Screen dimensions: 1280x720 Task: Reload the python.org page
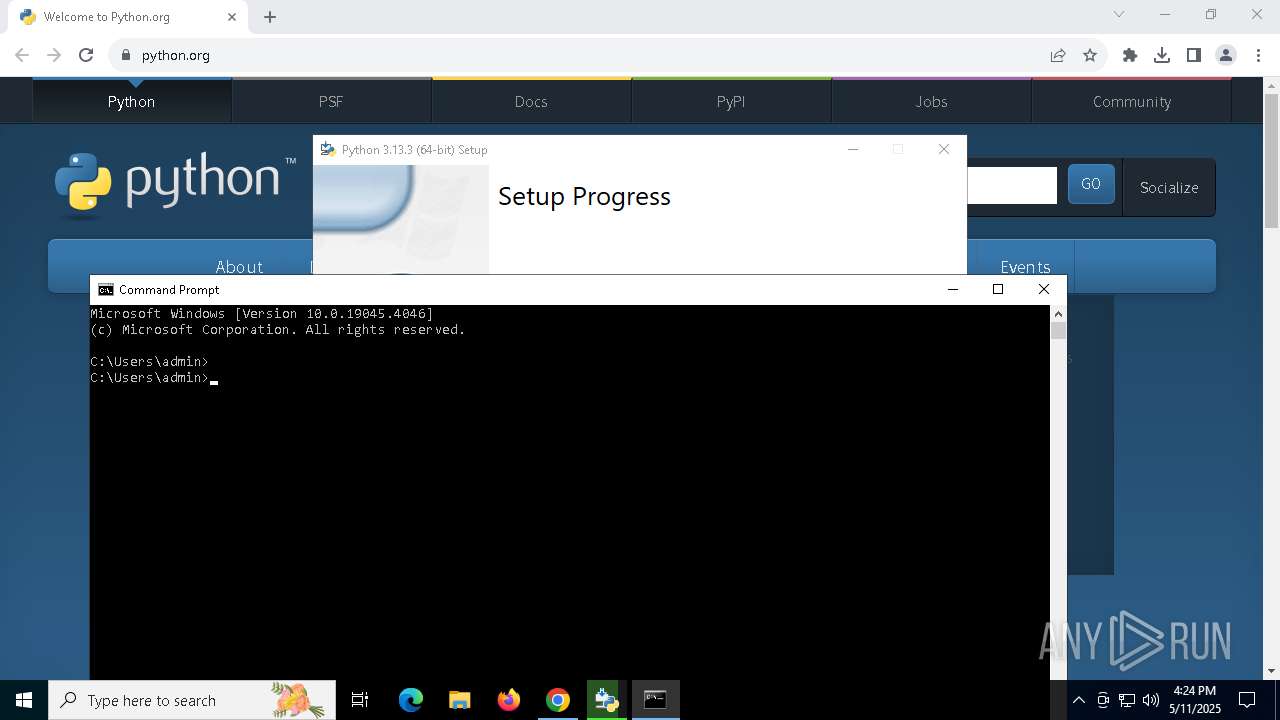(x=86, y=55)
